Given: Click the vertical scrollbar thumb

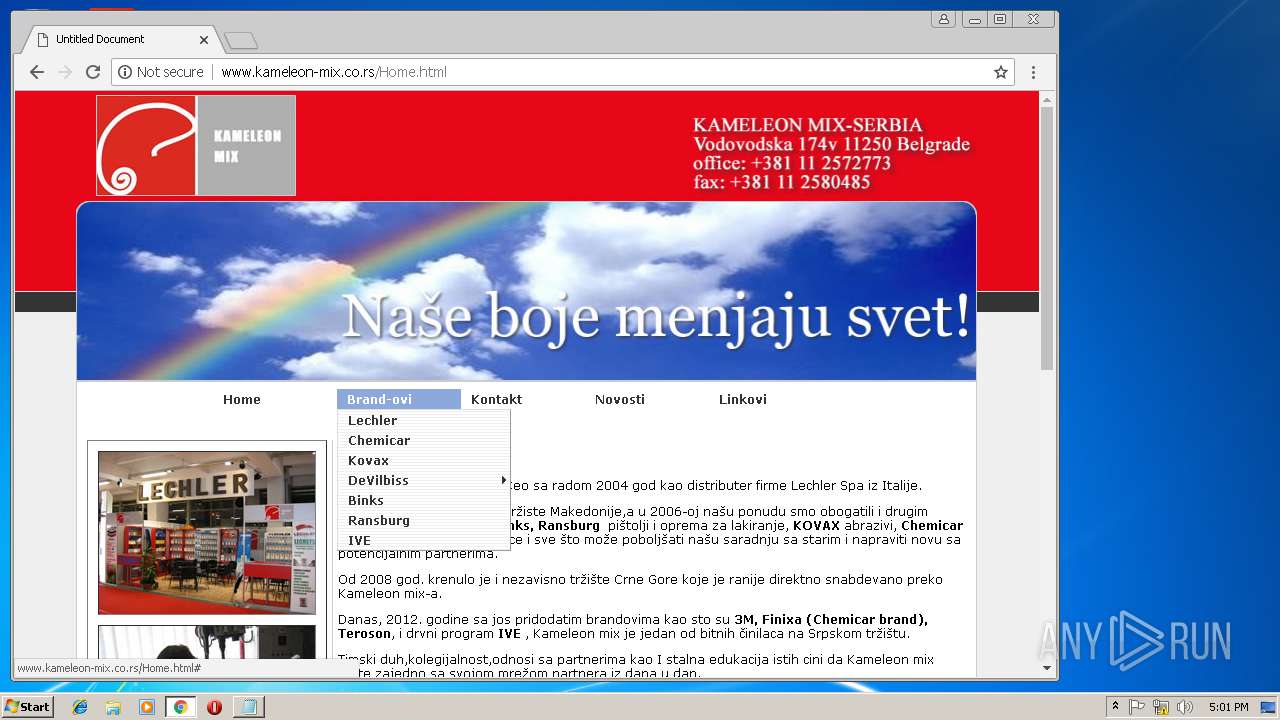Looking at the screenshot, I should point(1047,237).
